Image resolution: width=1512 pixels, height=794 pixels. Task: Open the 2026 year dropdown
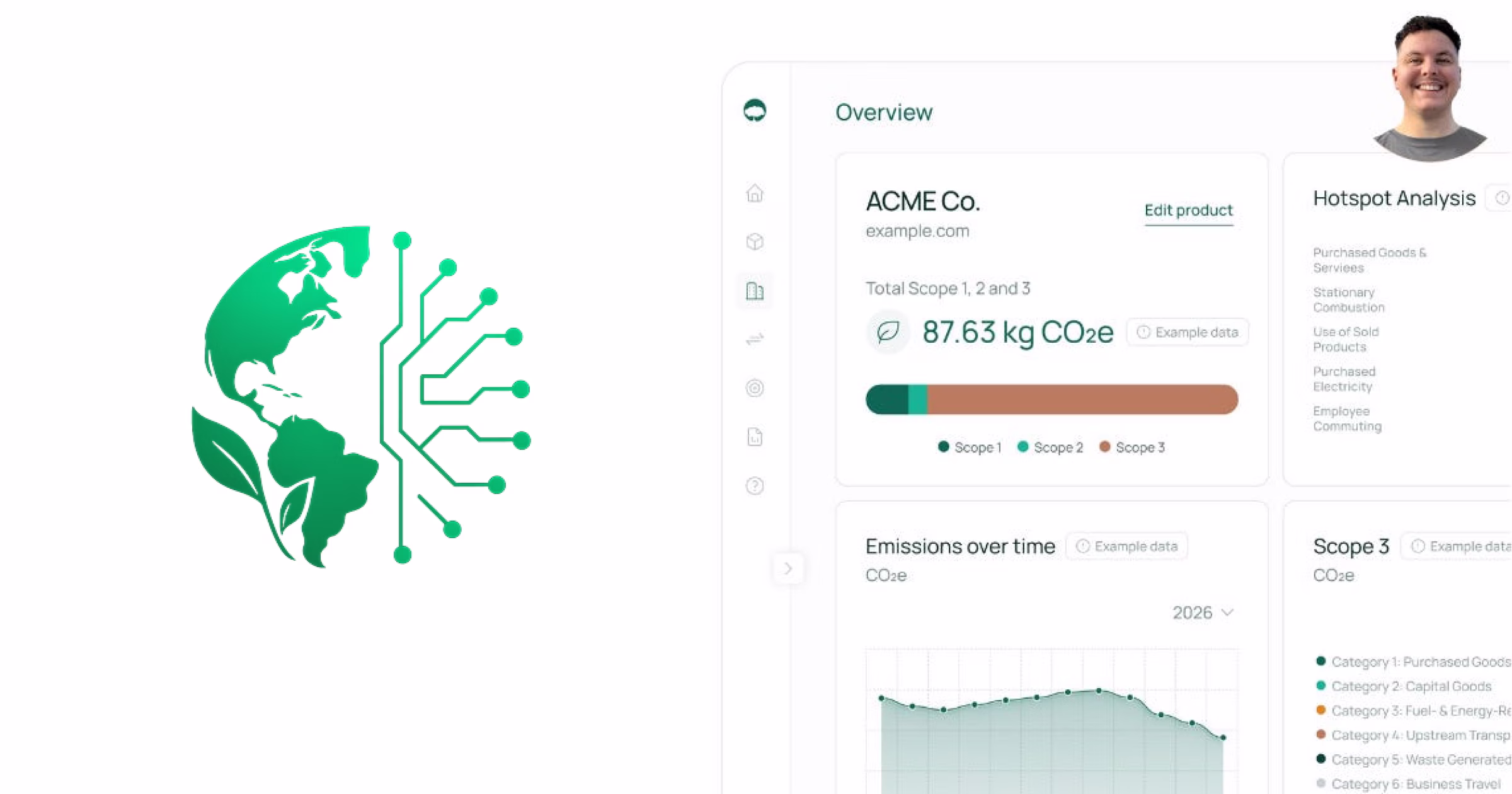[x=1202, y=613]
